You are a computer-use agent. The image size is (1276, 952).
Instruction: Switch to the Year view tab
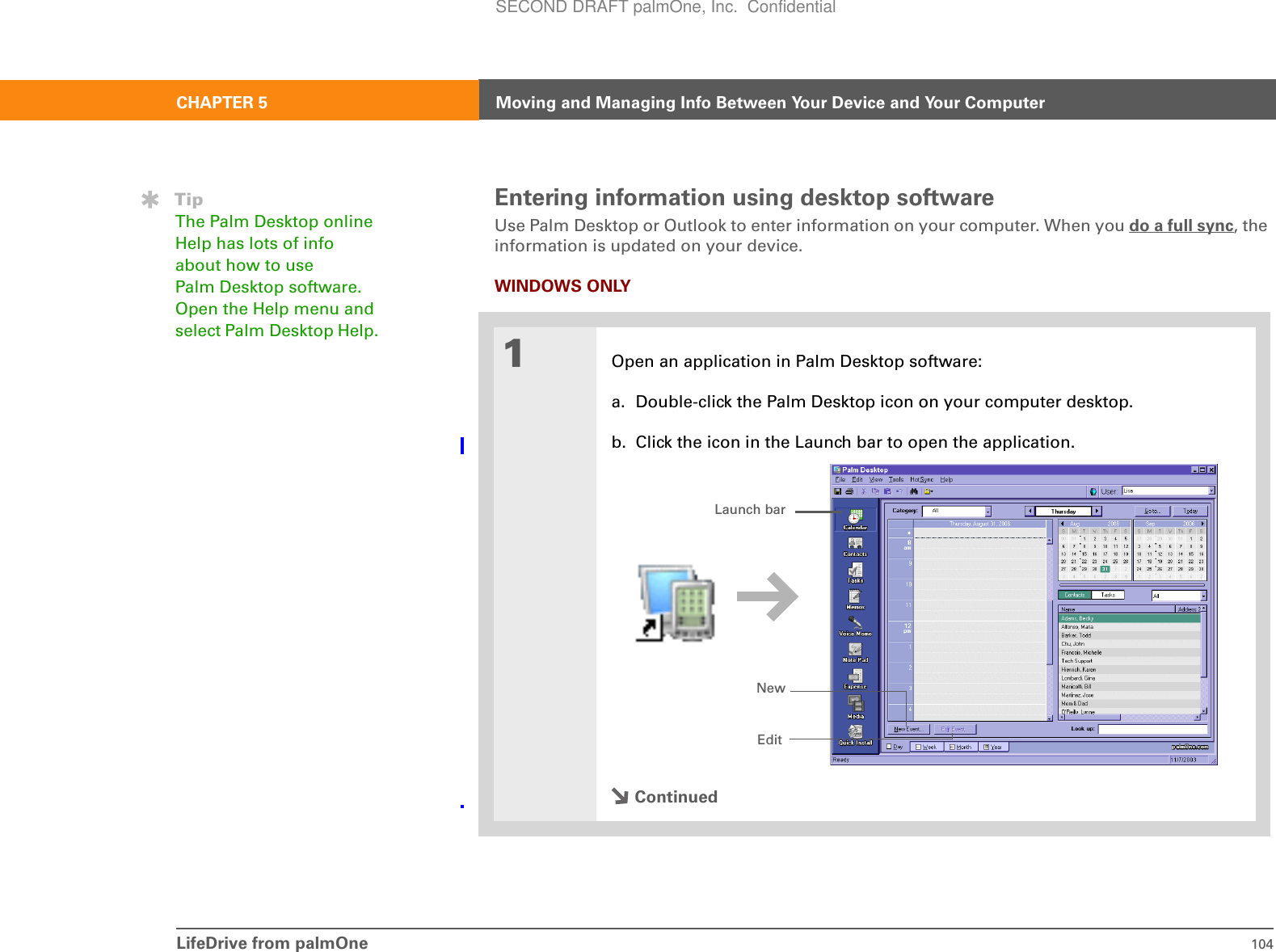(x=993, y=747)
